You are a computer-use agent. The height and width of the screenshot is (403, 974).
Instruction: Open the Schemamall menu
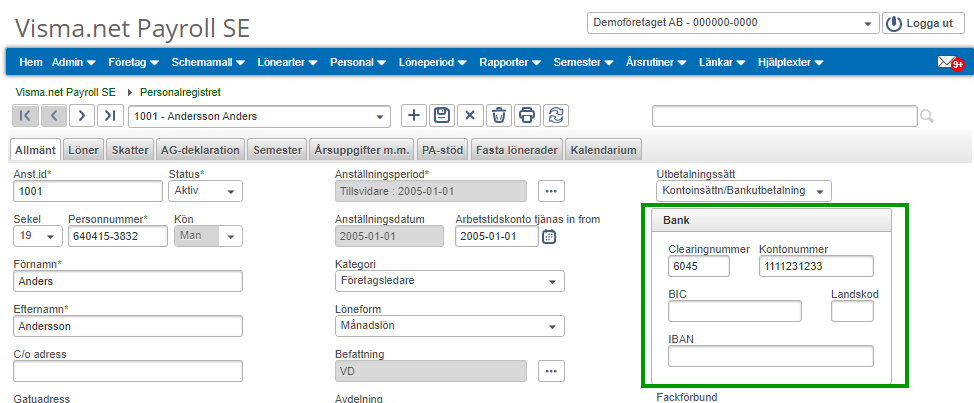(208, 62)
